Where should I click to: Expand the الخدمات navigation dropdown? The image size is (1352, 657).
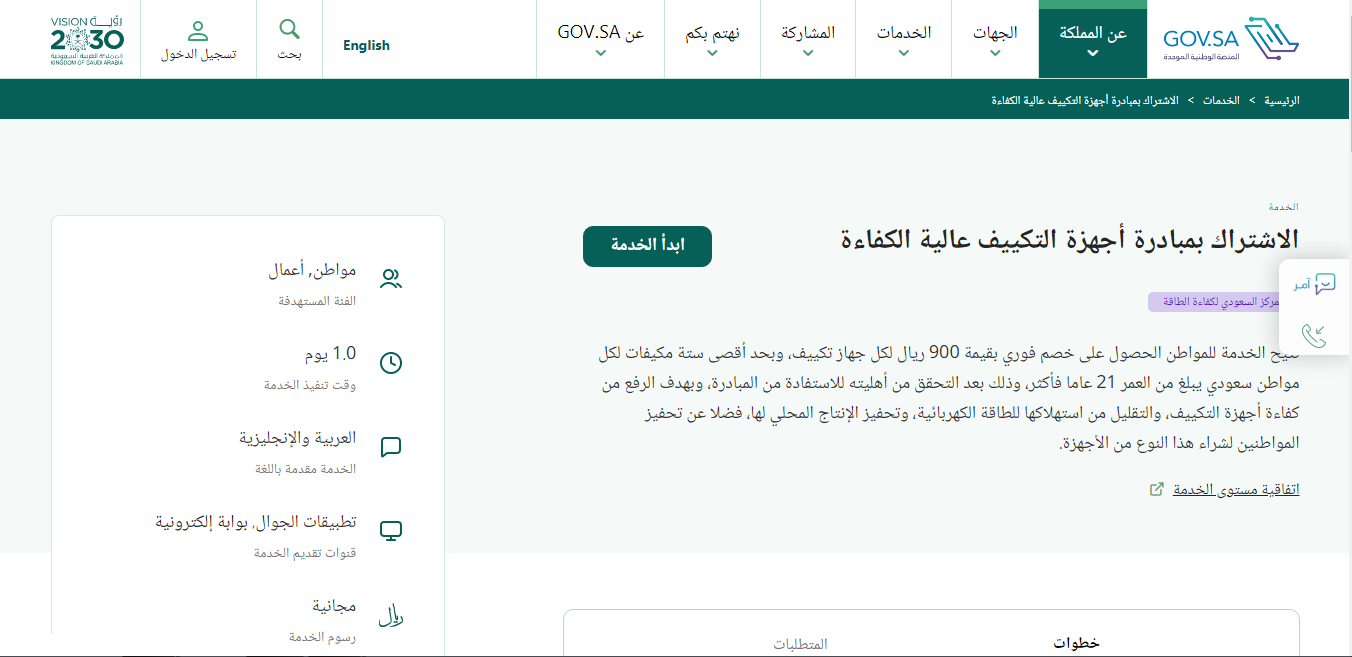click(x=903, y=40)
